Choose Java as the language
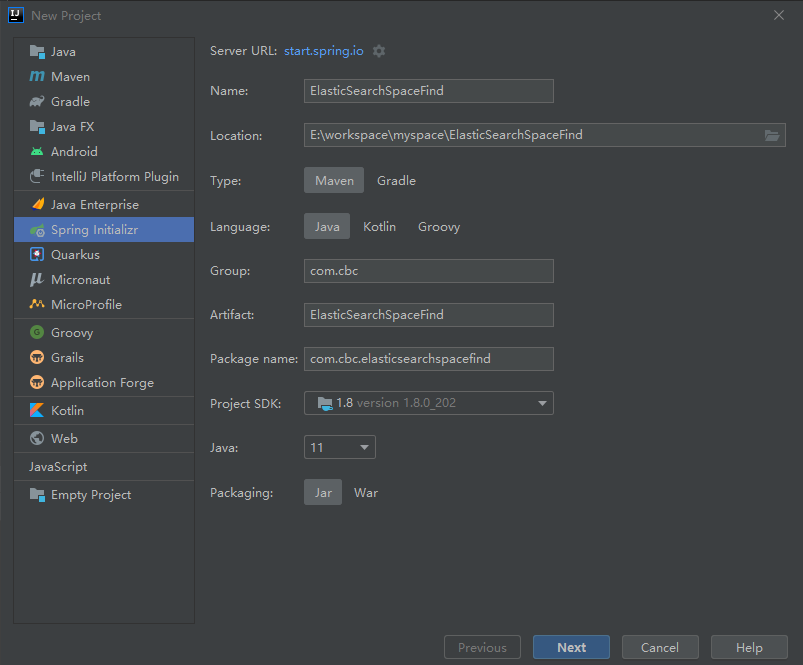 pos(327,226)
